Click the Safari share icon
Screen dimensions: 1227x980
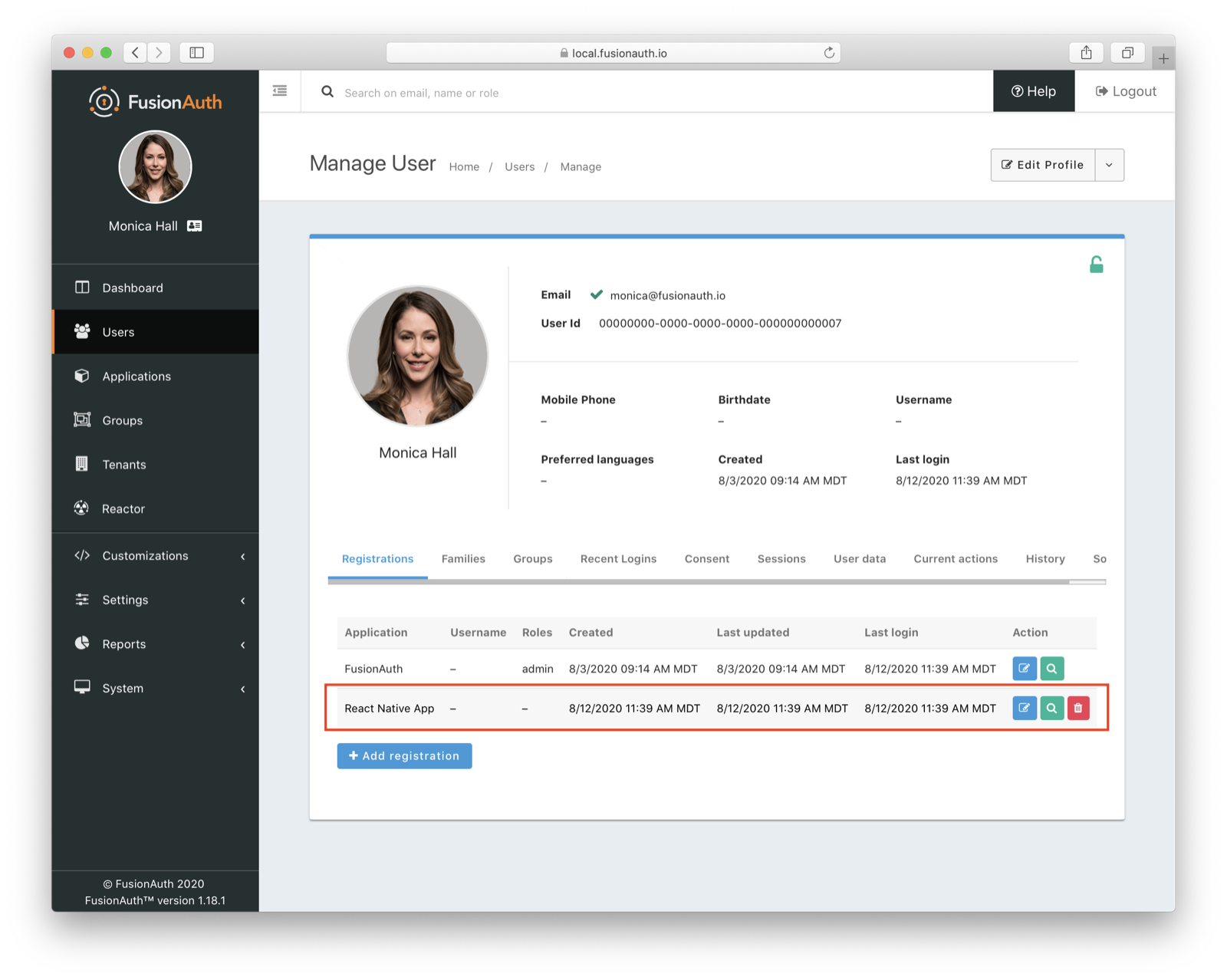(x=1087, y=52)
